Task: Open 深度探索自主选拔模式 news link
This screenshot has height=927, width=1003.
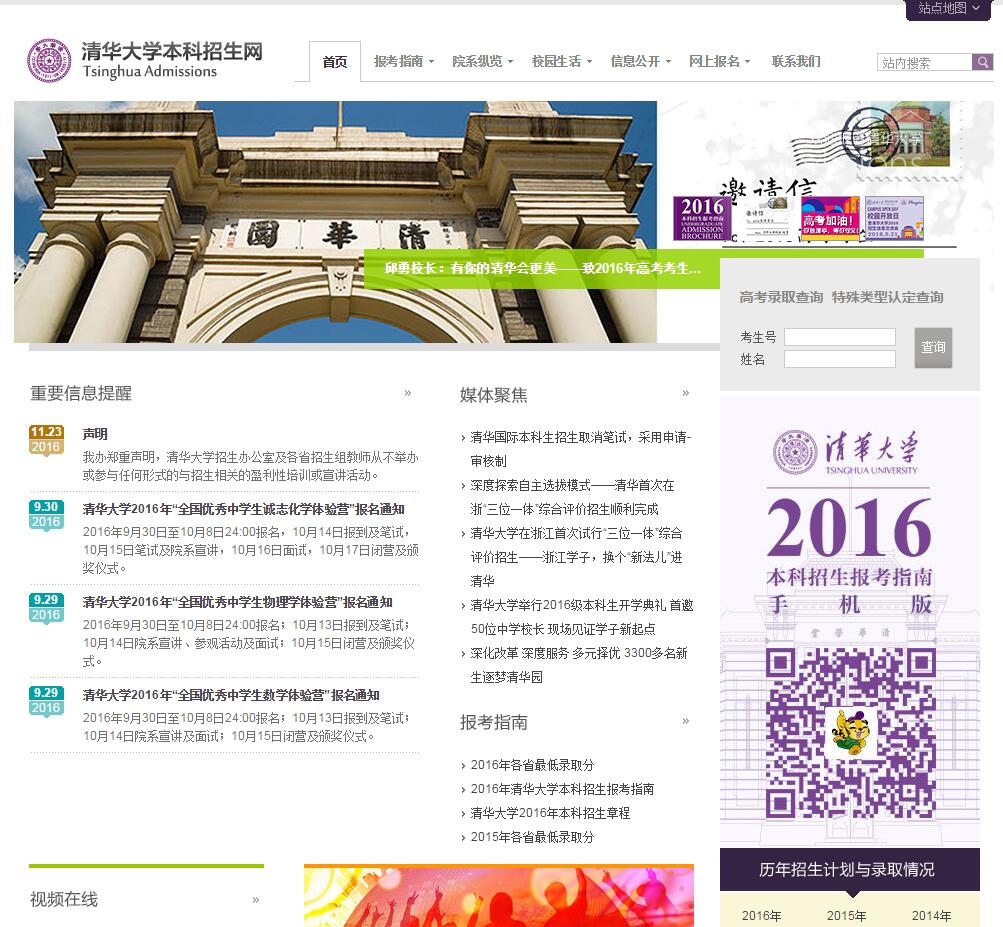Action: (x=573, y=497)
